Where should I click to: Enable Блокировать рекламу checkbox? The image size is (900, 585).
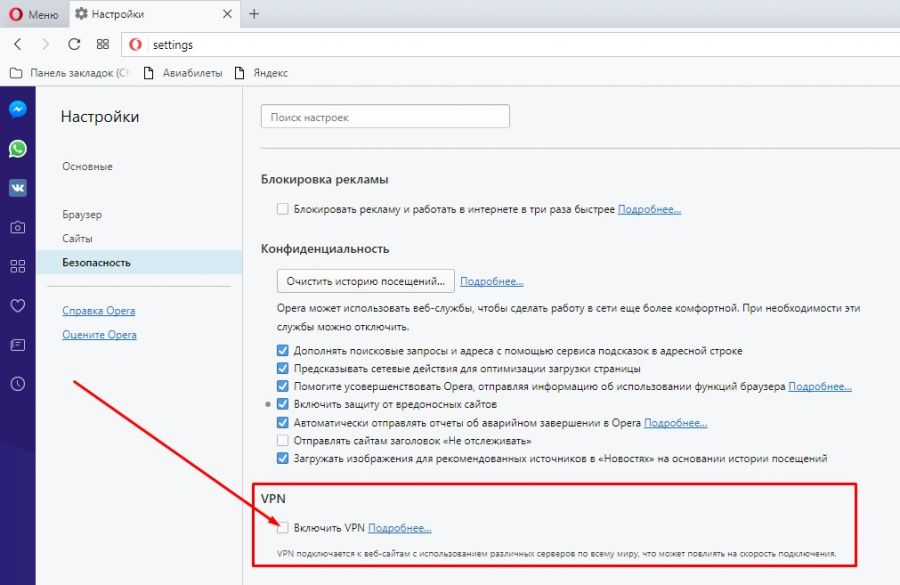coord(282,209)
